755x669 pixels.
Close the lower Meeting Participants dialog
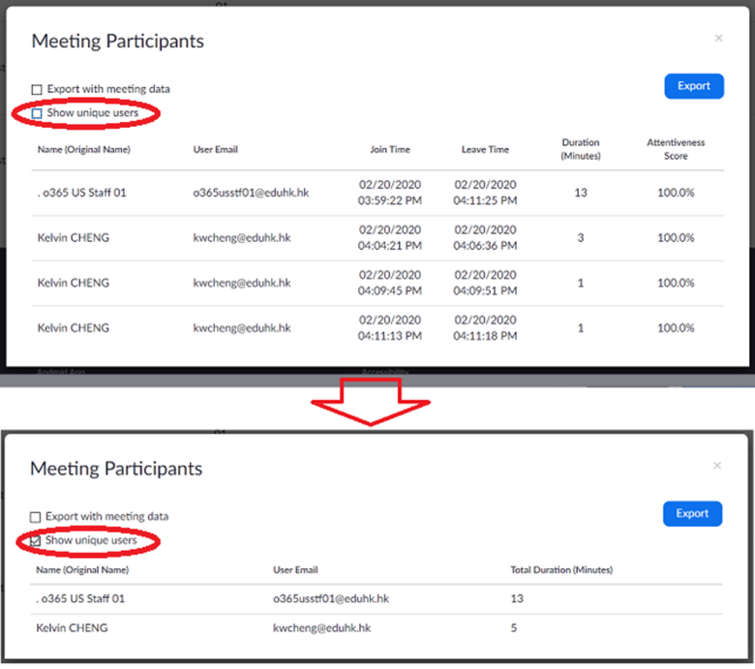point(717,466)
